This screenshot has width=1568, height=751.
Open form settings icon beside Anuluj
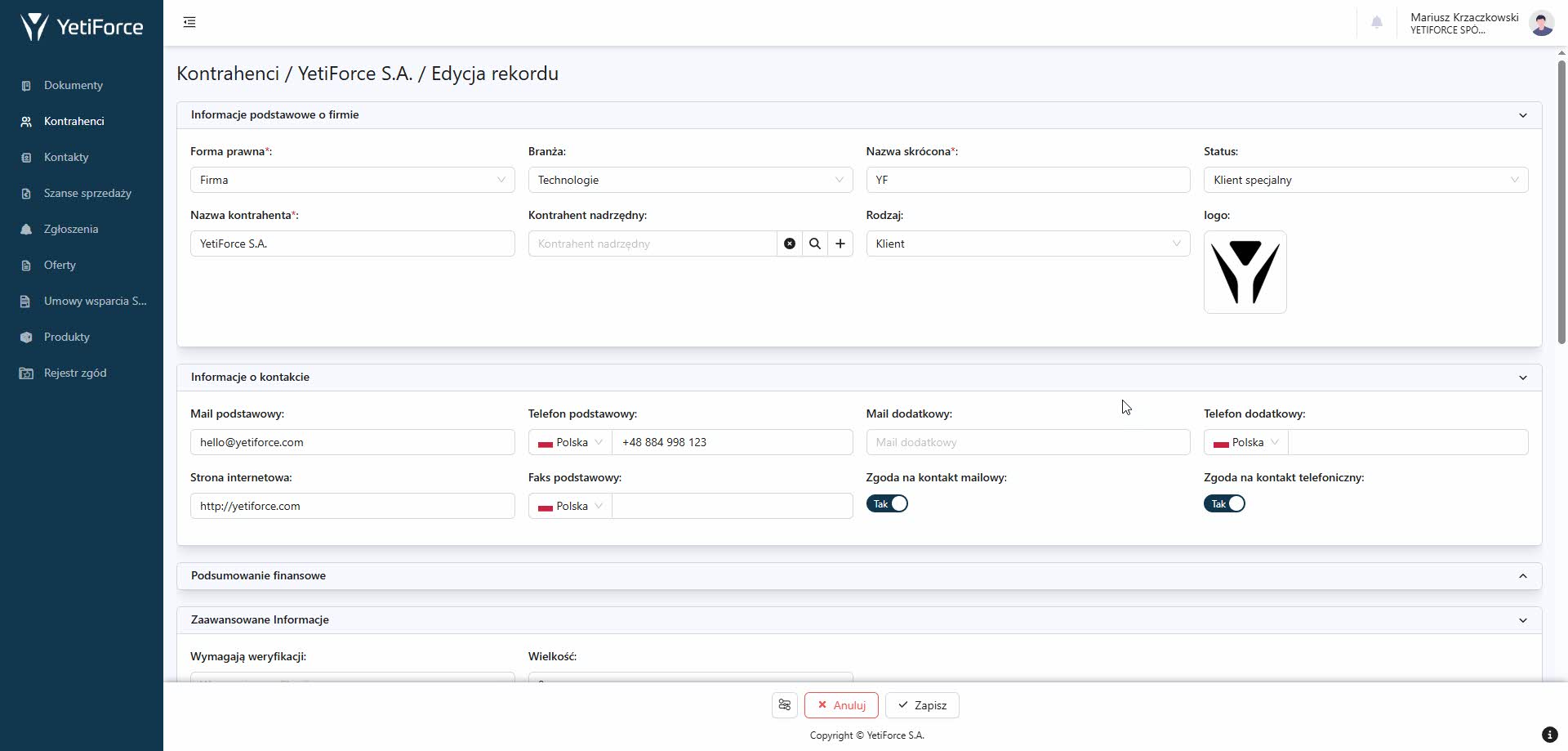[784, 705]
